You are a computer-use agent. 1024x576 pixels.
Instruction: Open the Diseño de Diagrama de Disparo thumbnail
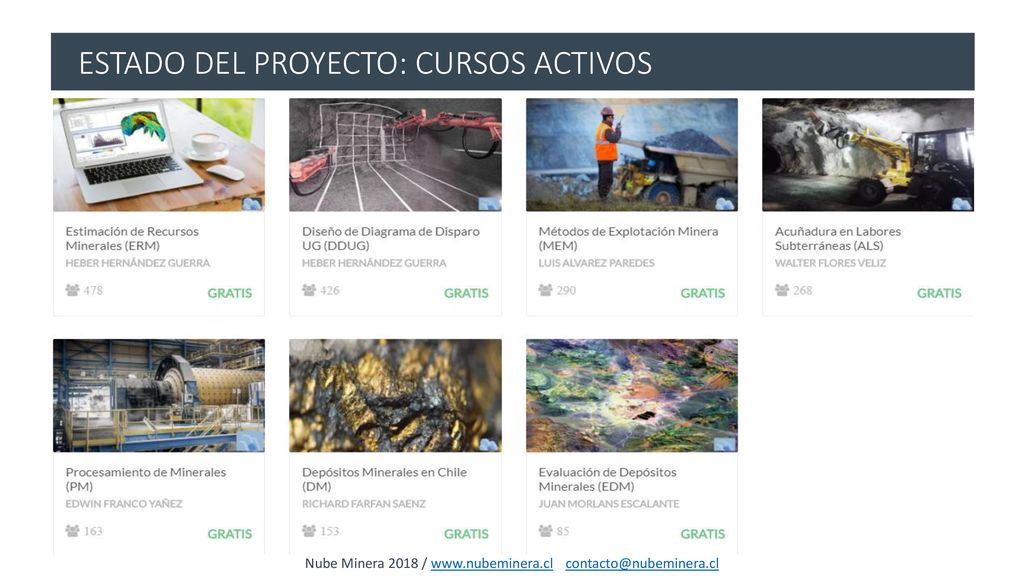click(x=395, y=155)
